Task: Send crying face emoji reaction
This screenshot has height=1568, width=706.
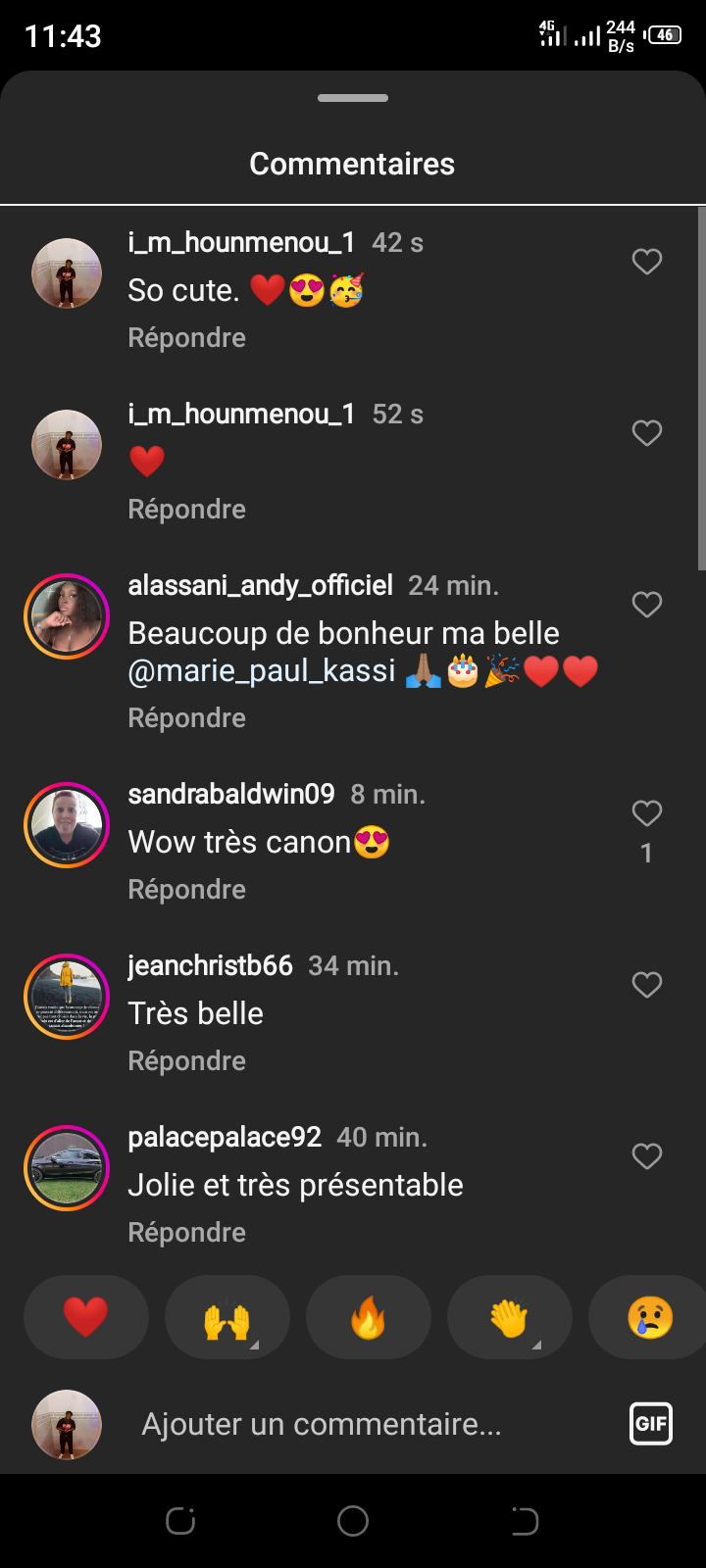Action: pos(649,1317)
